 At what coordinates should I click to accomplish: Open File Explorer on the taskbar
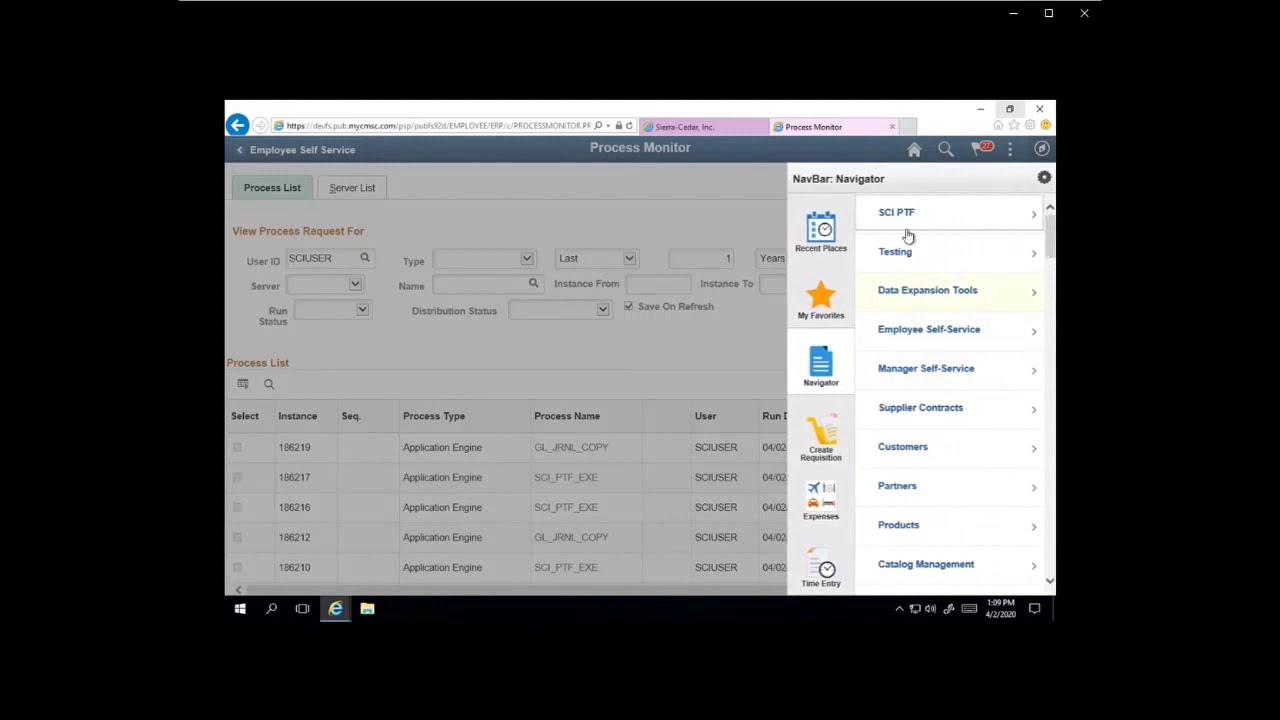click(x=367, y=608)
